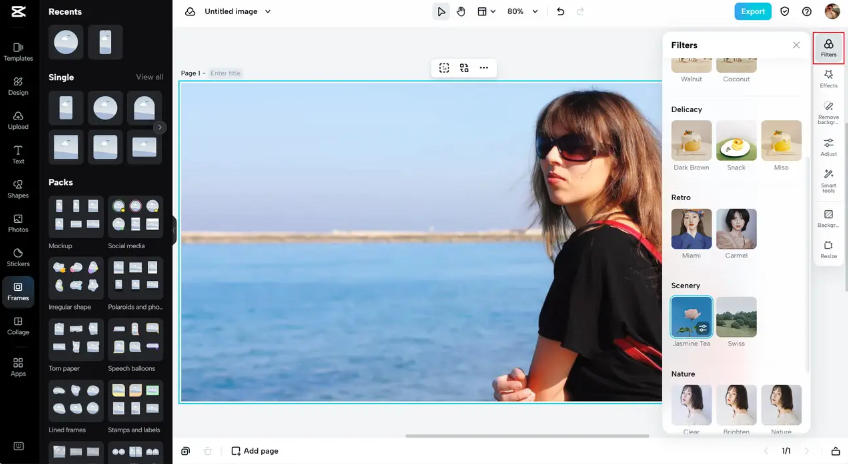This screenshot has height=464, width=848.
Task: Close the Filters panel
Action: (x=796, y=45)
